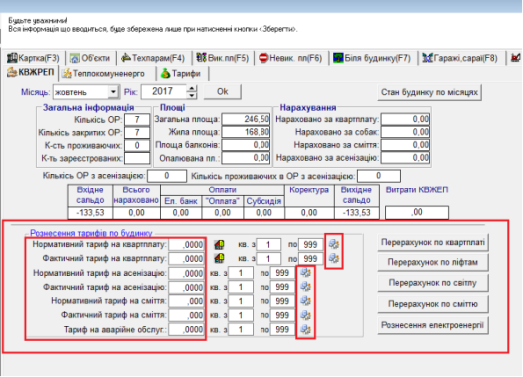Open the Тарифи sub-tab
The image size is (523, 377).
click(x=181, y=73)
